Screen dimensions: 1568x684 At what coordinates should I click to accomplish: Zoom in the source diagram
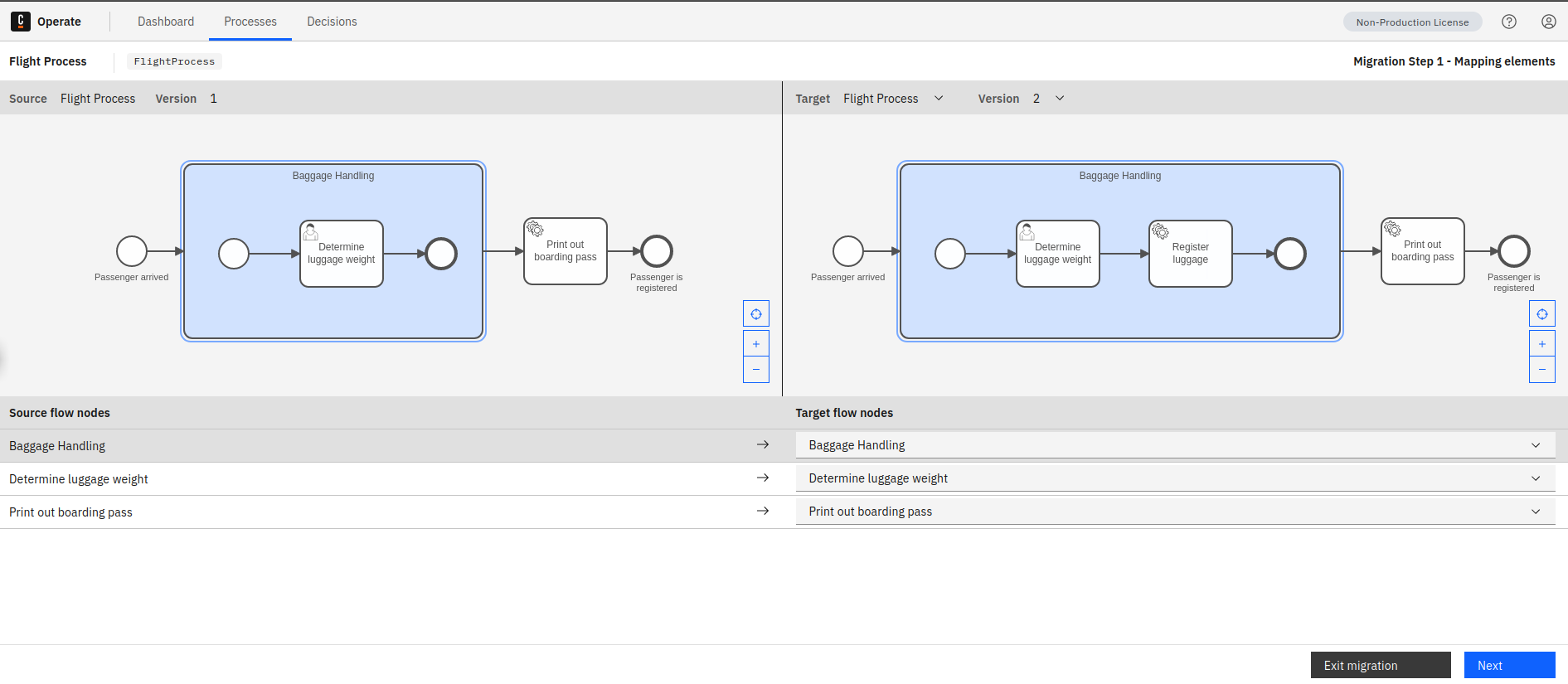point(756,343)
